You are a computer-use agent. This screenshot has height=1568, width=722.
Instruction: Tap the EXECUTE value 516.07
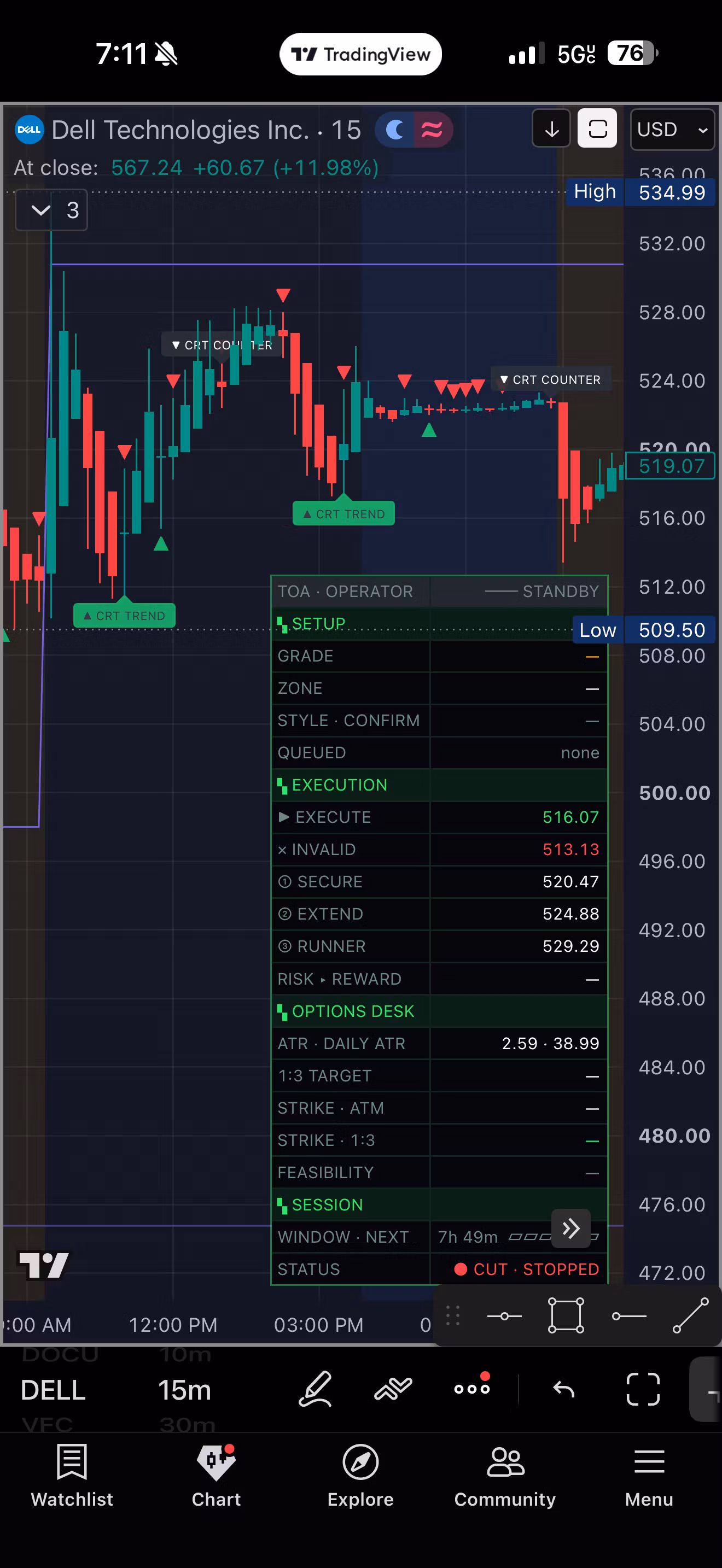570,817
